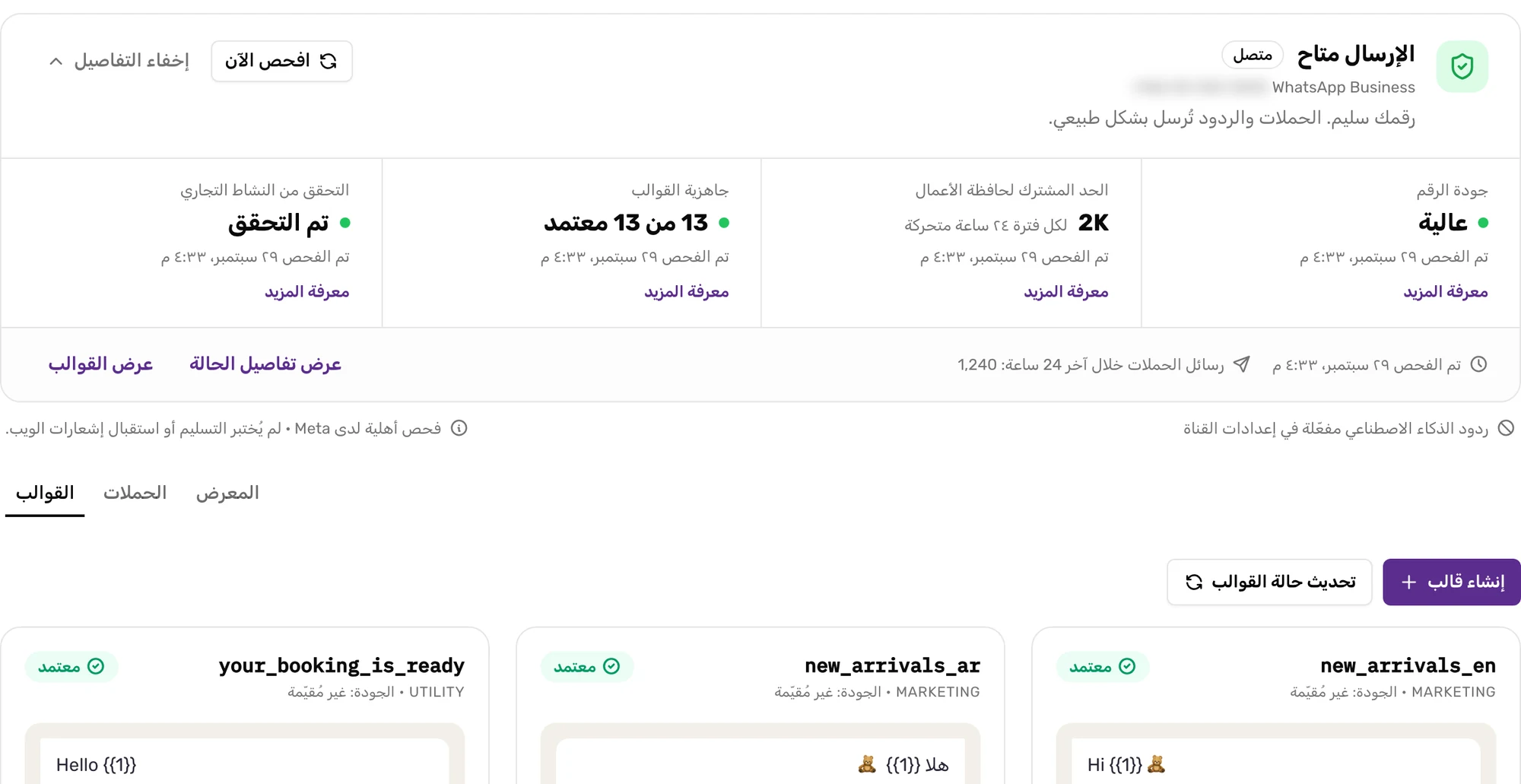Click the disabled AI replies icon

tap(1506, 428)
